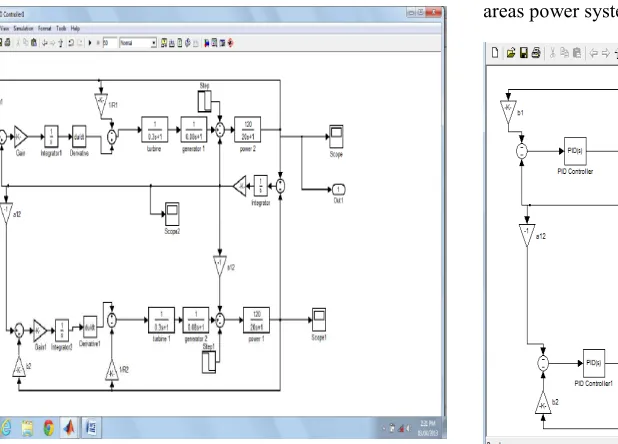Click Print icon in right window toolbar
This screenshot has width=618, height=444.
pyautogui.click(x=536, y=53)
